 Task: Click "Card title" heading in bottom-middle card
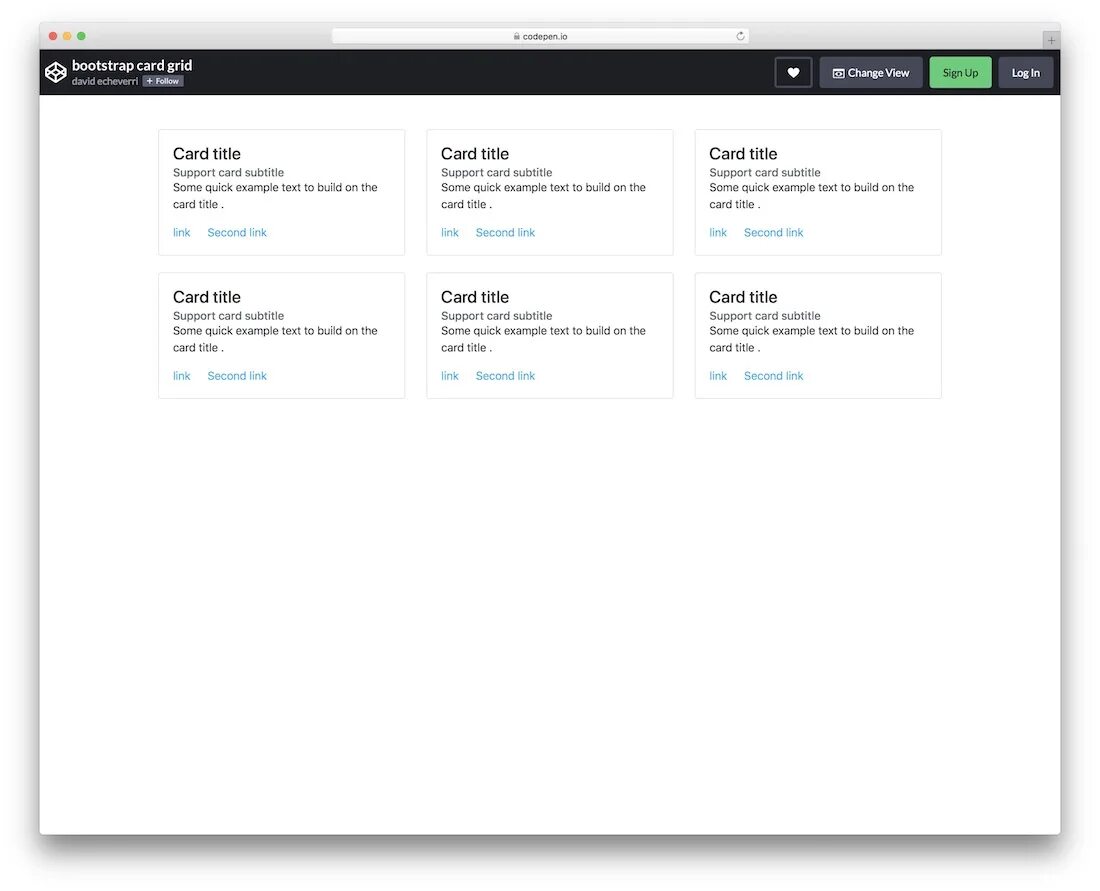click(474, 297)
